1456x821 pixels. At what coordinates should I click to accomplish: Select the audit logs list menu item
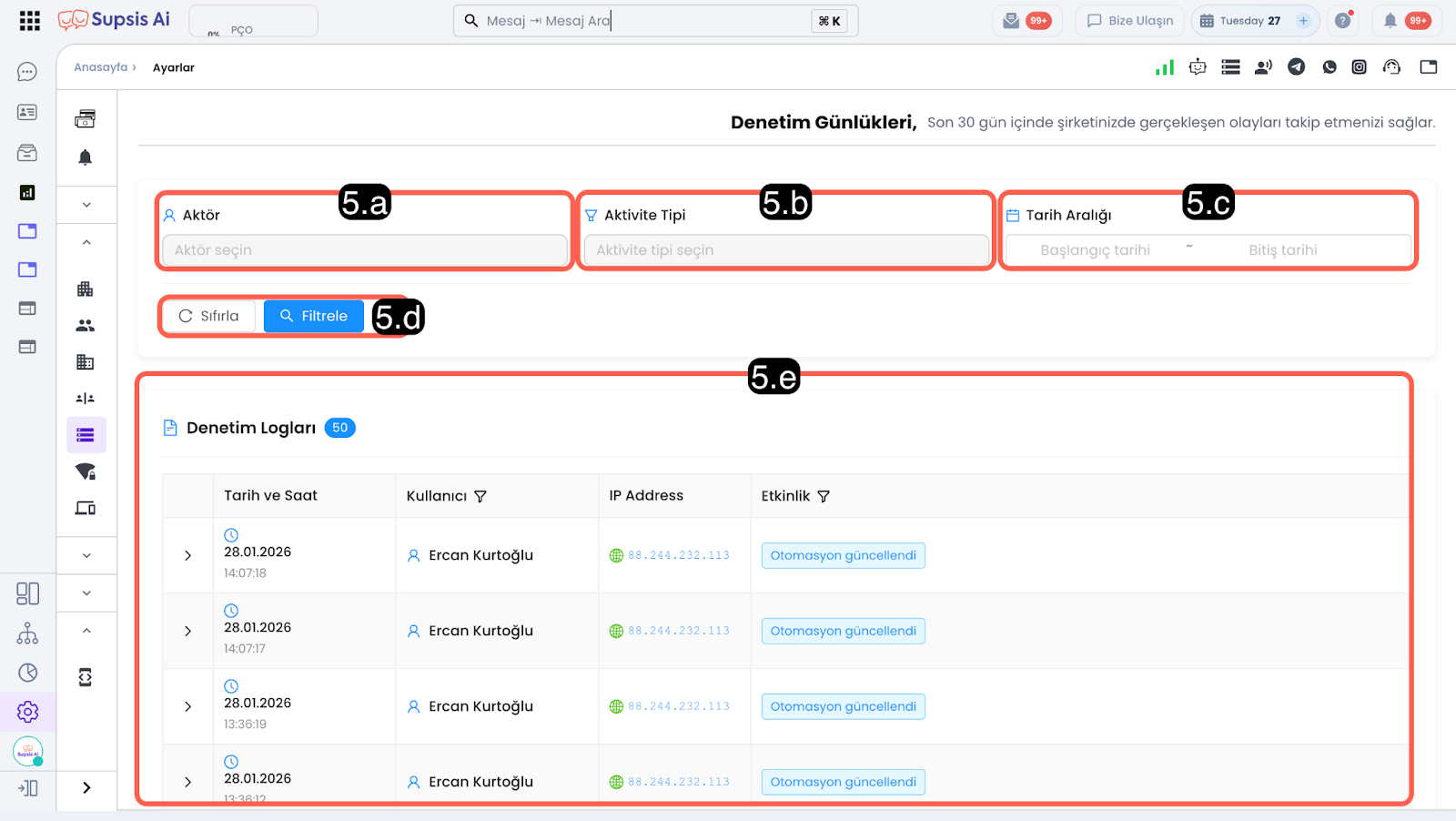tap(86, 435)
